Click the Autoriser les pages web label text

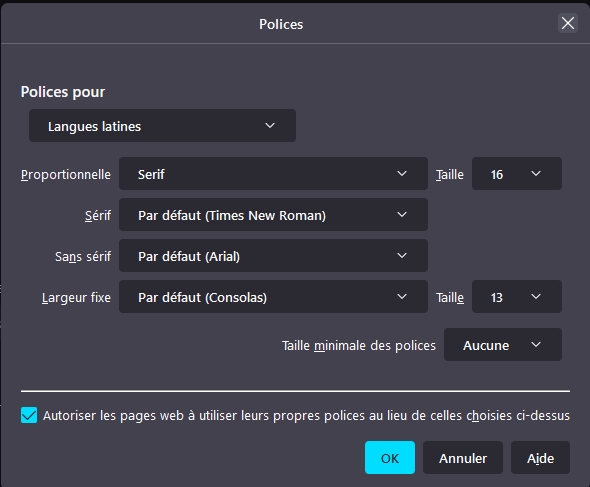(306, 415)
